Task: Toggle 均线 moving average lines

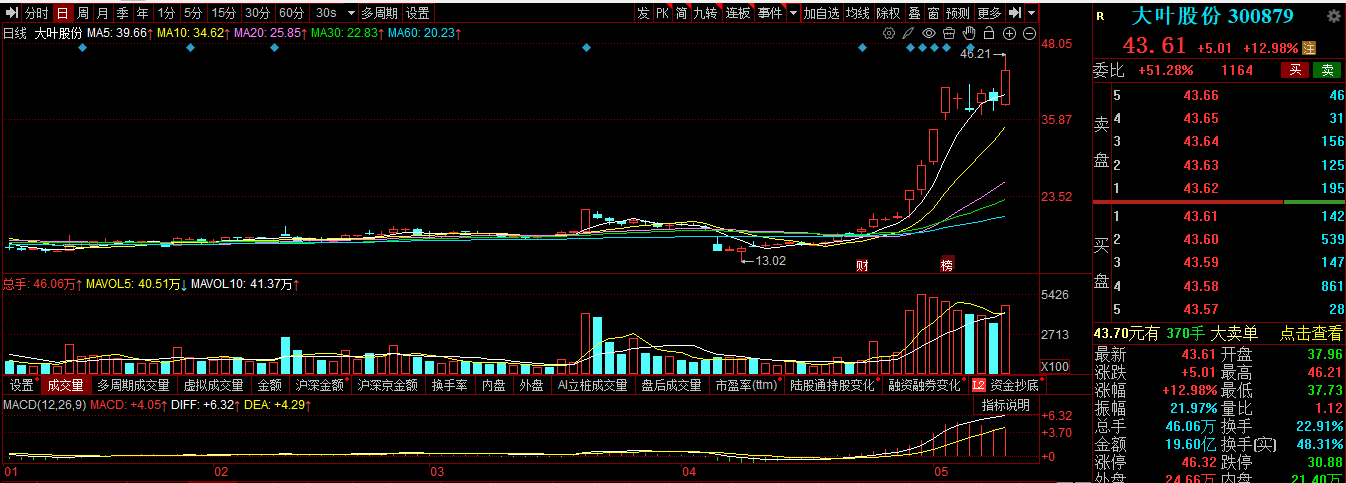Action: point(857,13)
